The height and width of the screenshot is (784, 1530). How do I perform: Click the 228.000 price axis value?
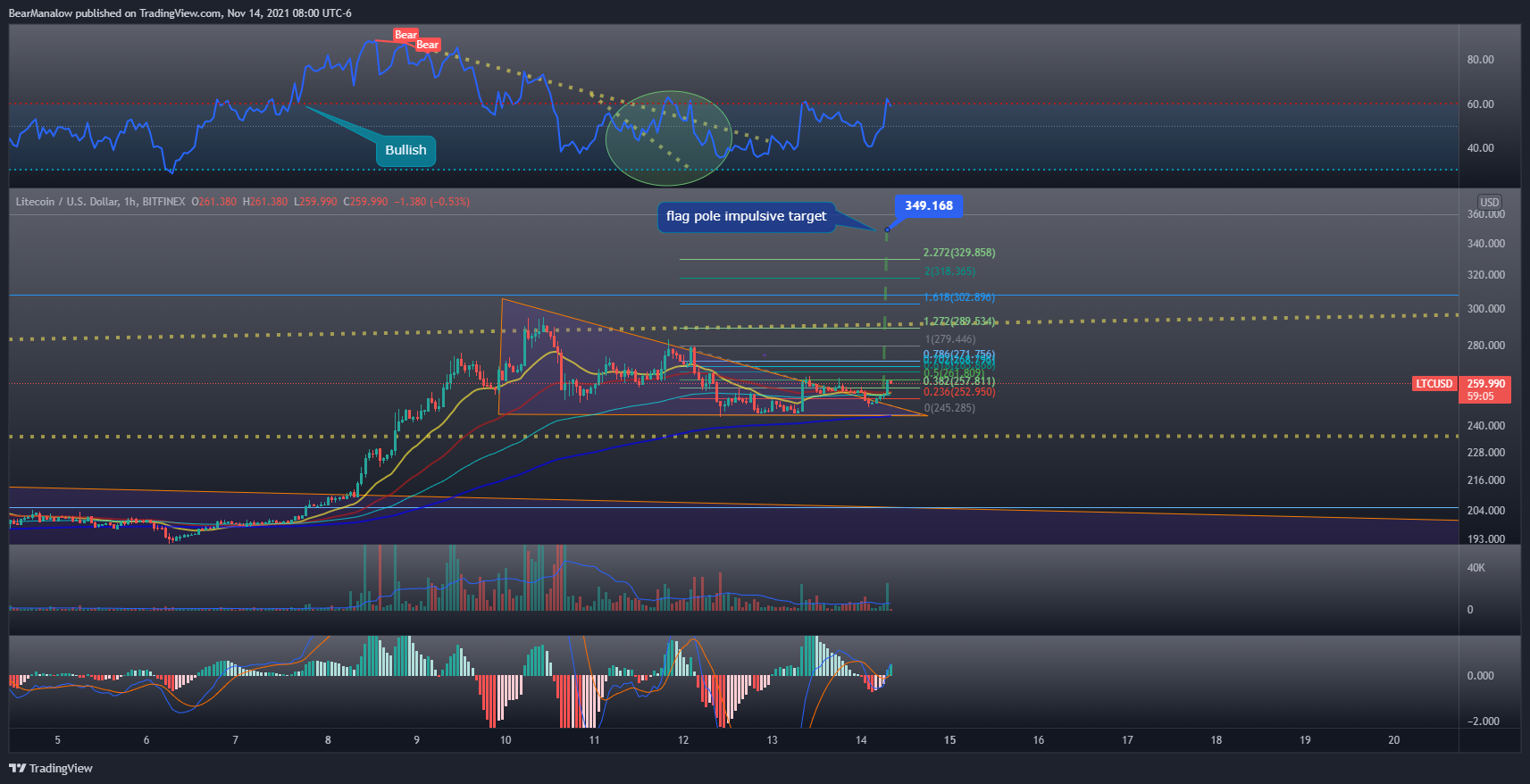coord(1486,453)
